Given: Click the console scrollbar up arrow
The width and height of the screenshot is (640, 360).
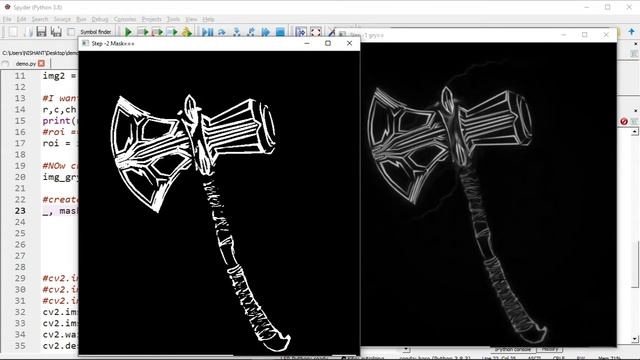Looking at the screenshot, I should click(634, 131).
